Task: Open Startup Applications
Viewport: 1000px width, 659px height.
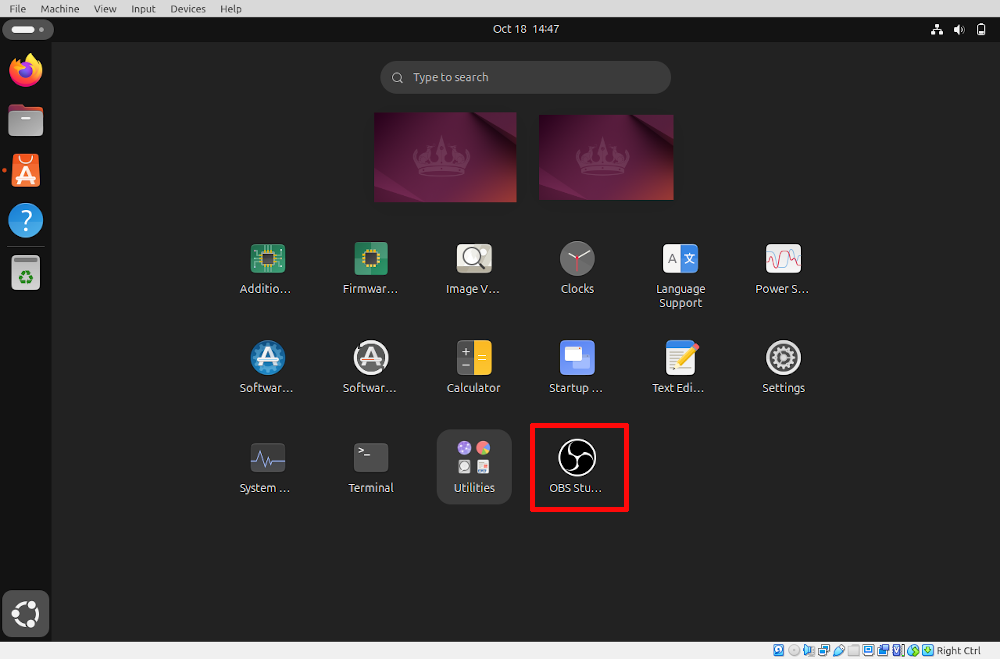Action: pyautogui.click(x=577, y=357)
